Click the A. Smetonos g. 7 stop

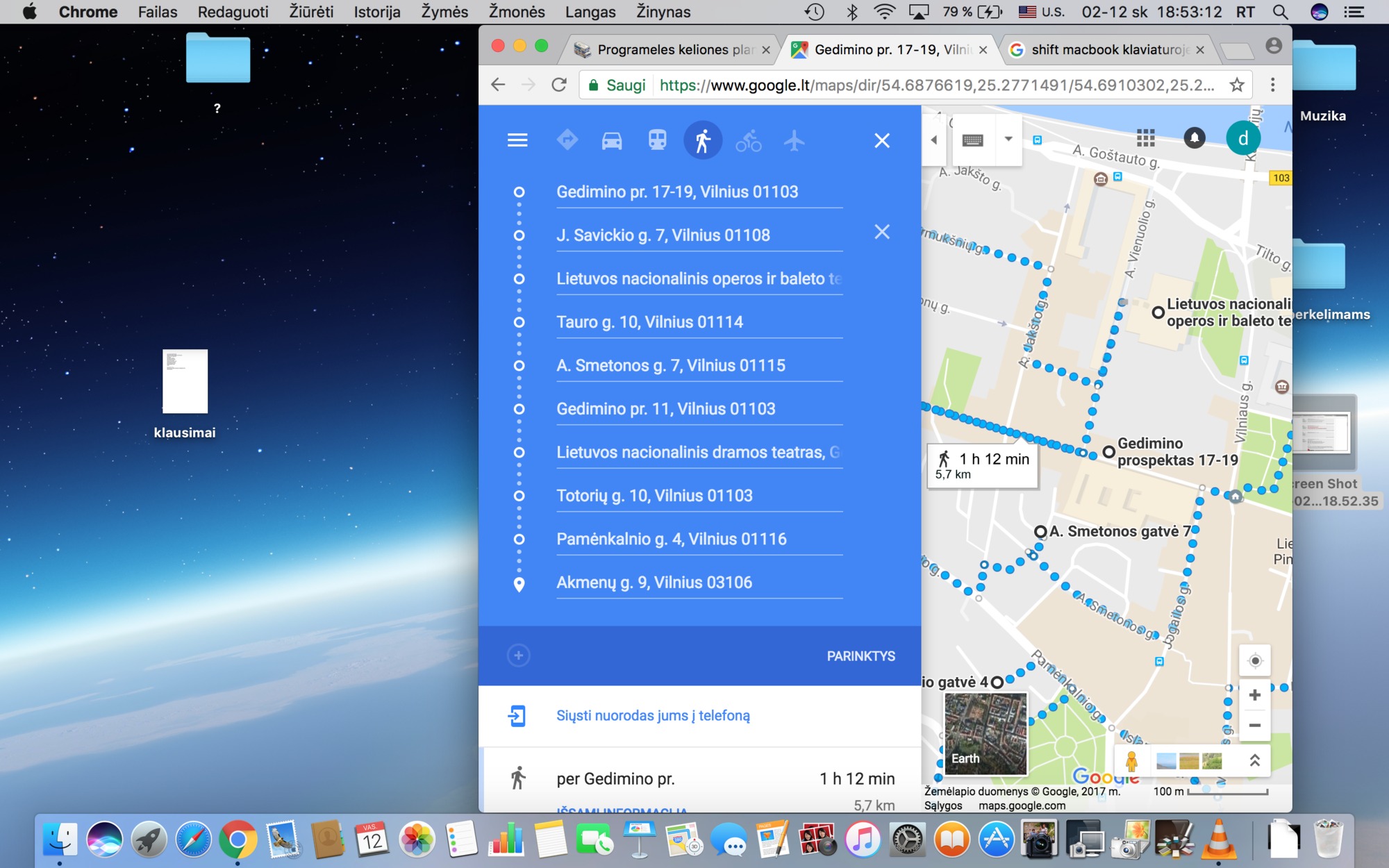[x=699, y=365]
